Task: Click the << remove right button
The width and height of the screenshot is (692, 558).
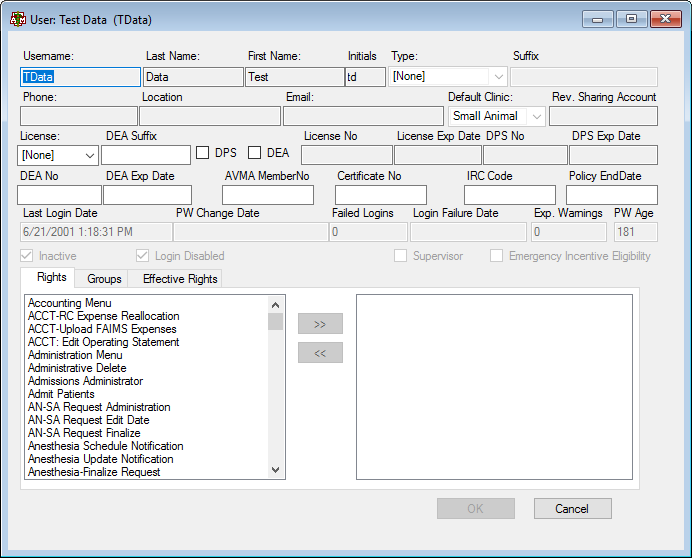Action: 320,353
